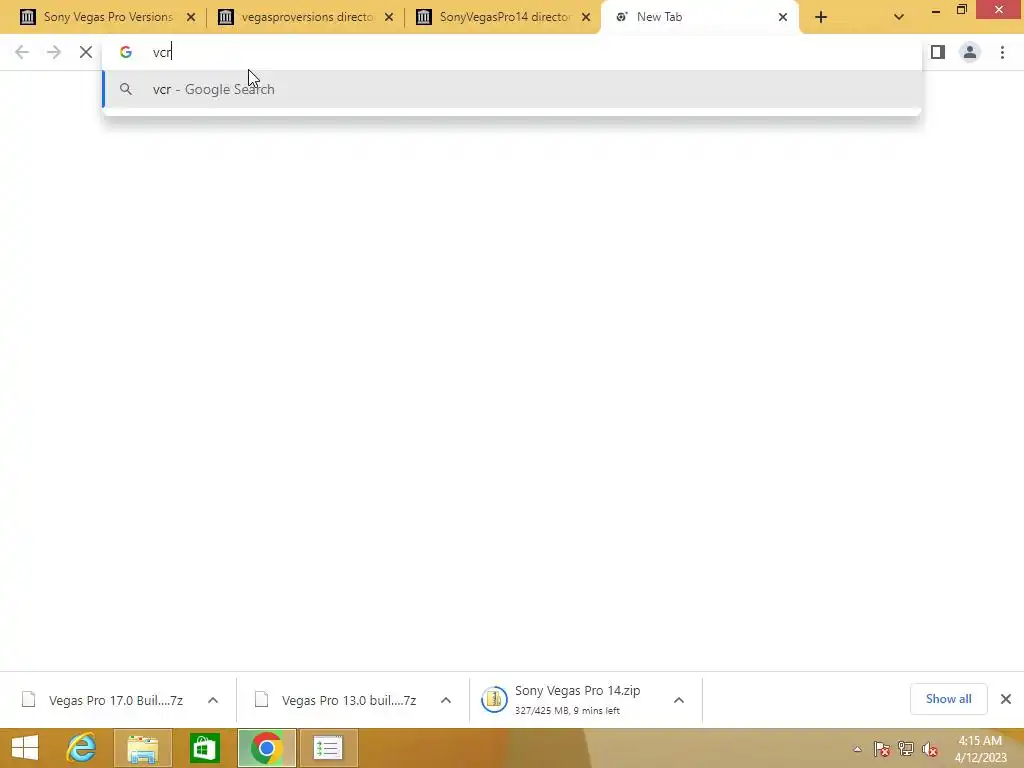Close the downloads bar
The height and width of the screenshot is (768, 1024).
click(x=1006, y=699)
